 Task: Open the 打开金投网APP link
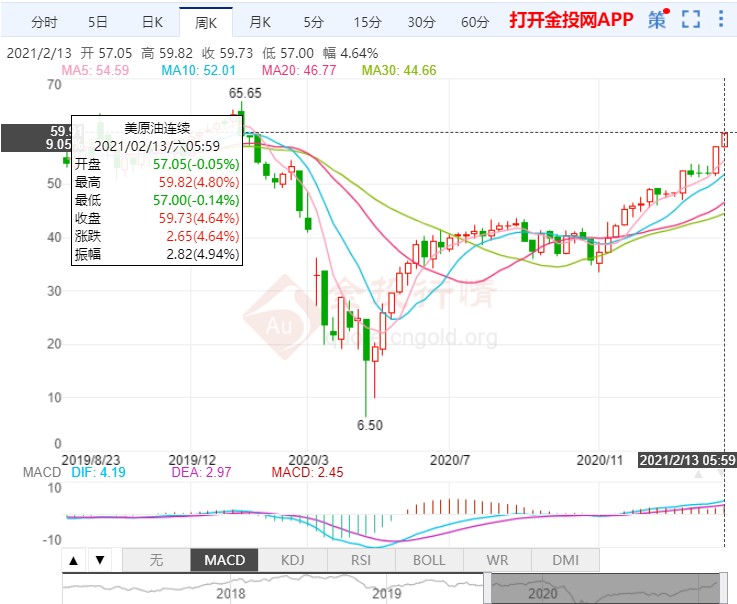tap(571, 20)
